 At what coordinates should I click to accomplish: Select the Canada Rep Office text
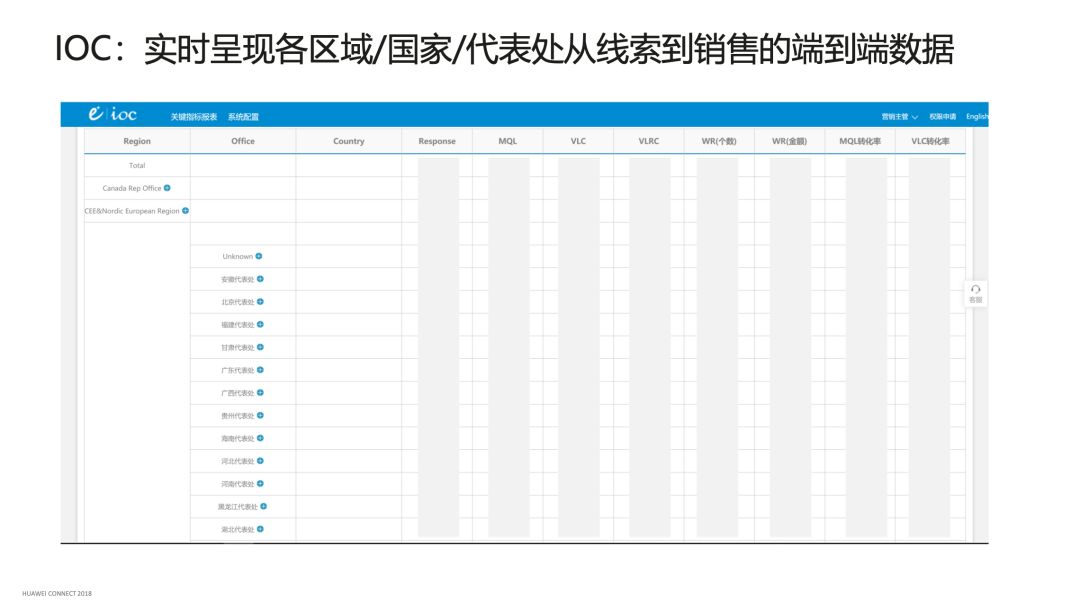132,188
